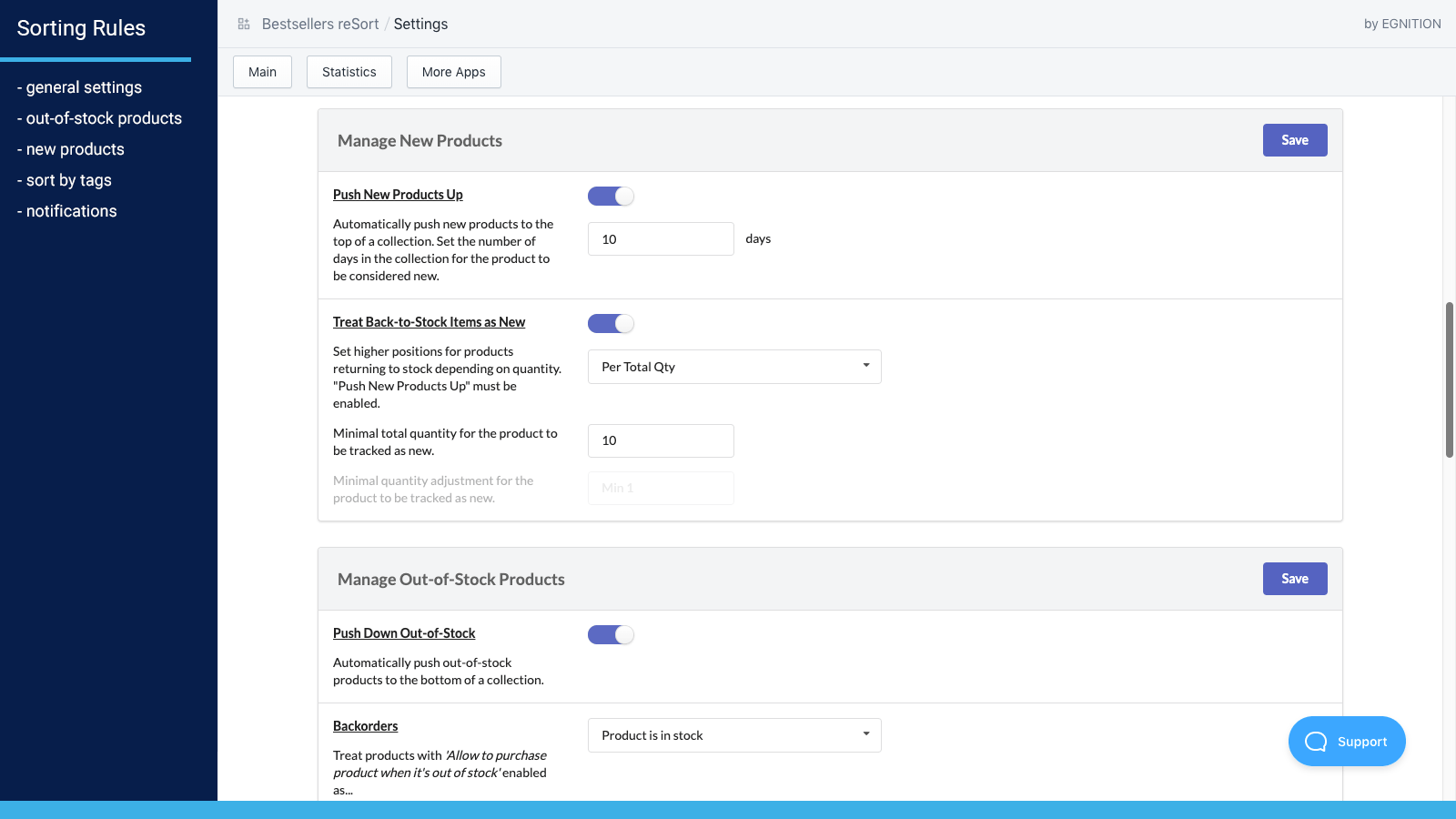Click the Bestsellers reSort breadcrumb
The height and width of the screenshot is (819, 1456).
pos(320,24)
